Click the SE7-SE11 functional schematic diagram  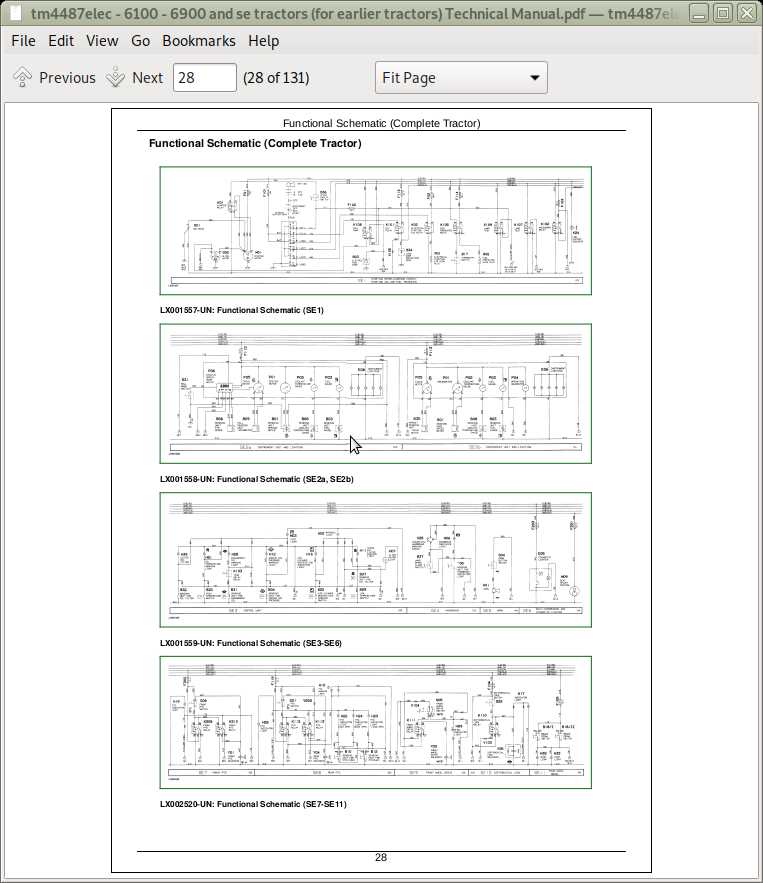pos(376,723)
